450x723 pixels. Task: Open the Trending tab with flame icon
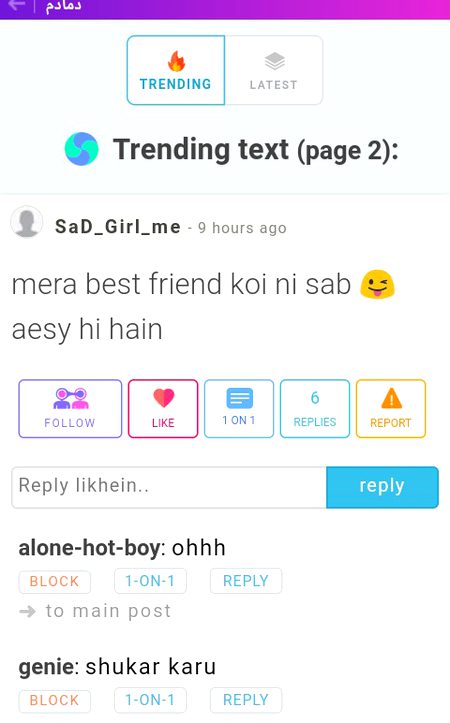pyautogui.click(x=176, y=70)
